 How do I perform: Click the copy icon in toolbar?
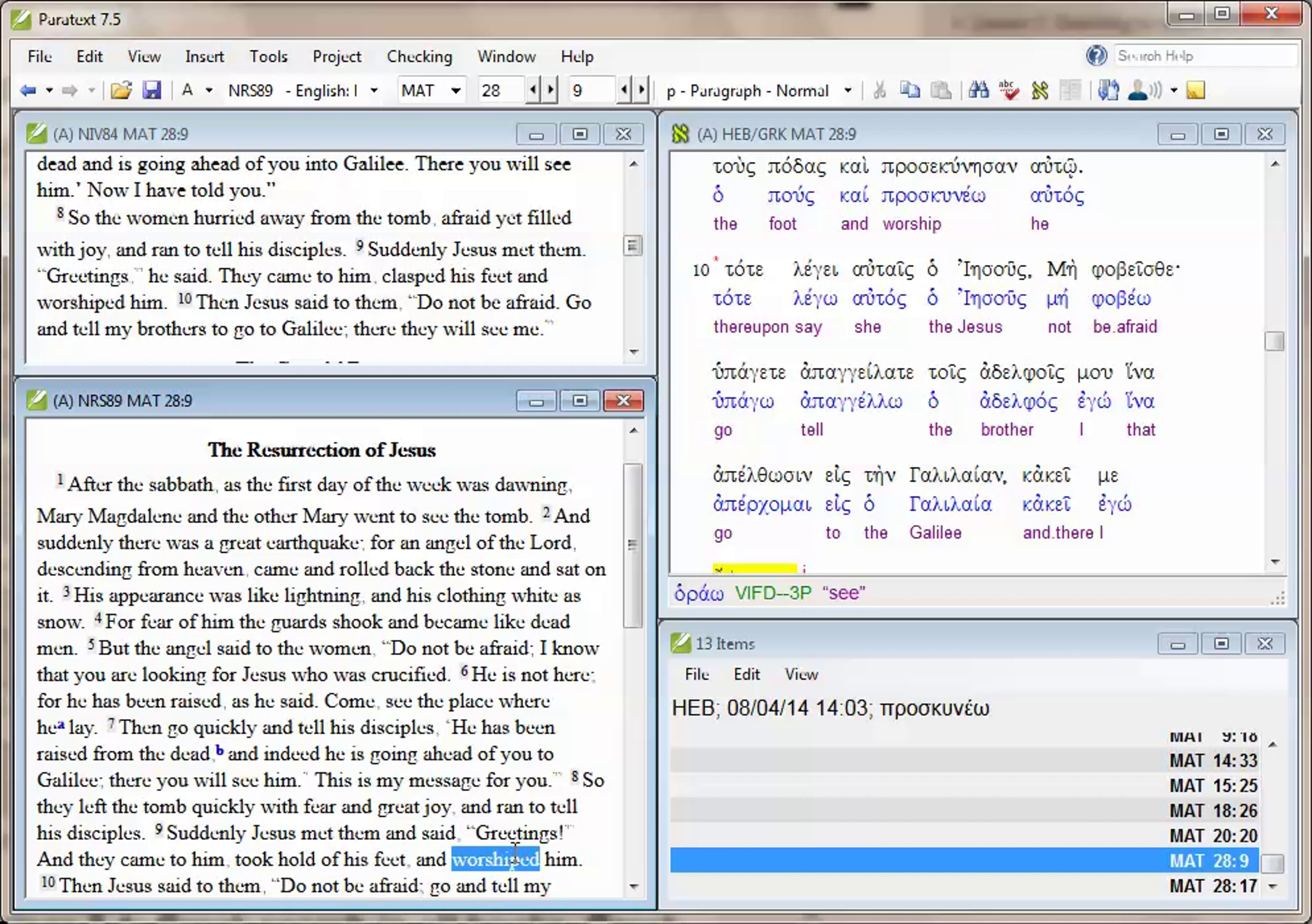click(x=909, y=90)
